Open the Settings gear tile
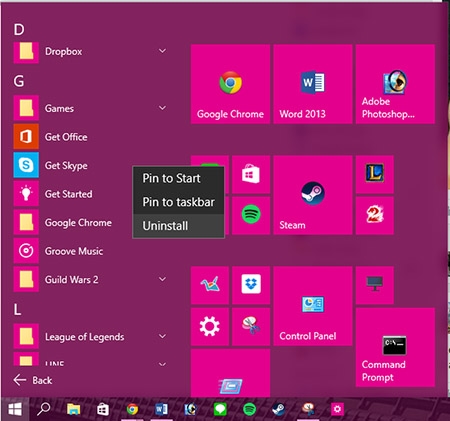 point(210,327)
